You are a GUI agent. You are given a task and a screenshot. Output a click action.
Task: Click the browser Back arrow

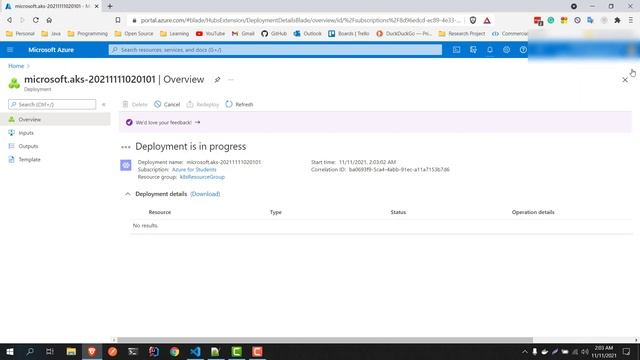(x=9, y=20)
